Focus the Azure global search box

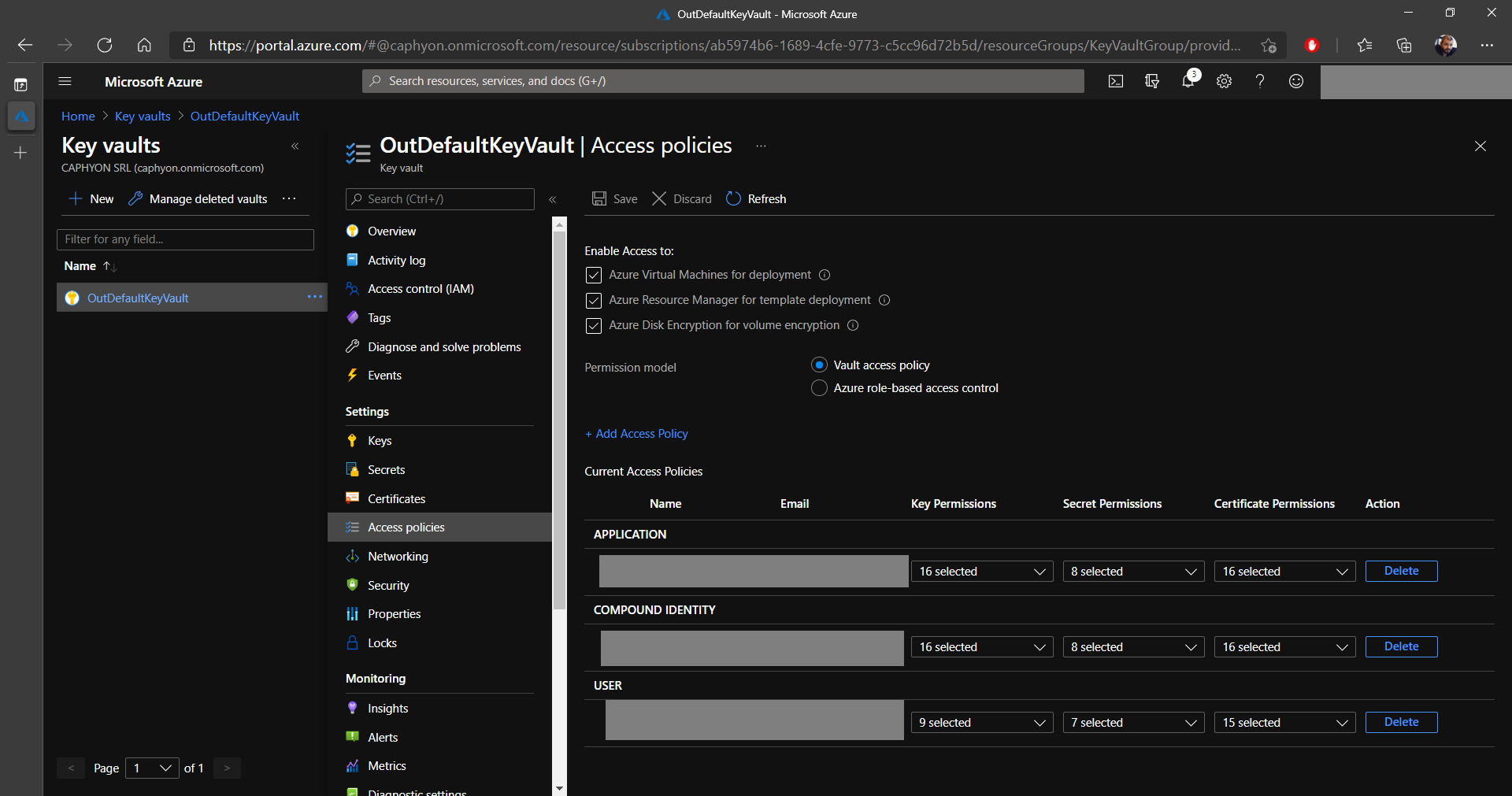(x=723, y=81)
